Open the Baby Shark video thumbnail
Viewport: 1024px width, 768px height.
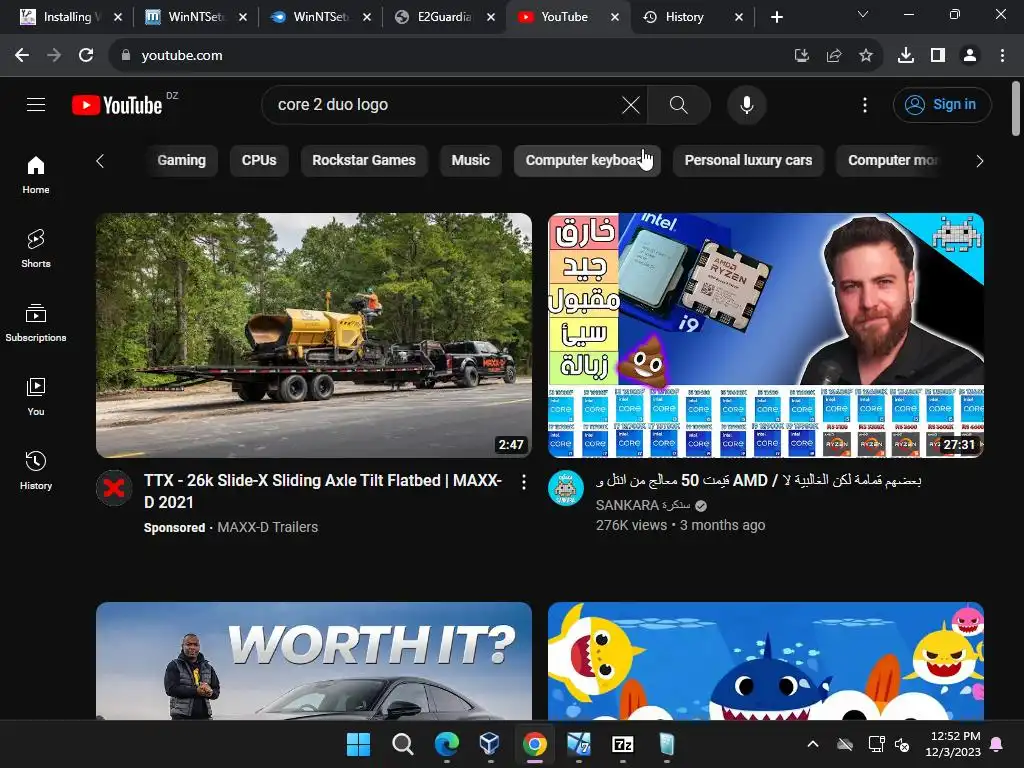tap(766, 661)
